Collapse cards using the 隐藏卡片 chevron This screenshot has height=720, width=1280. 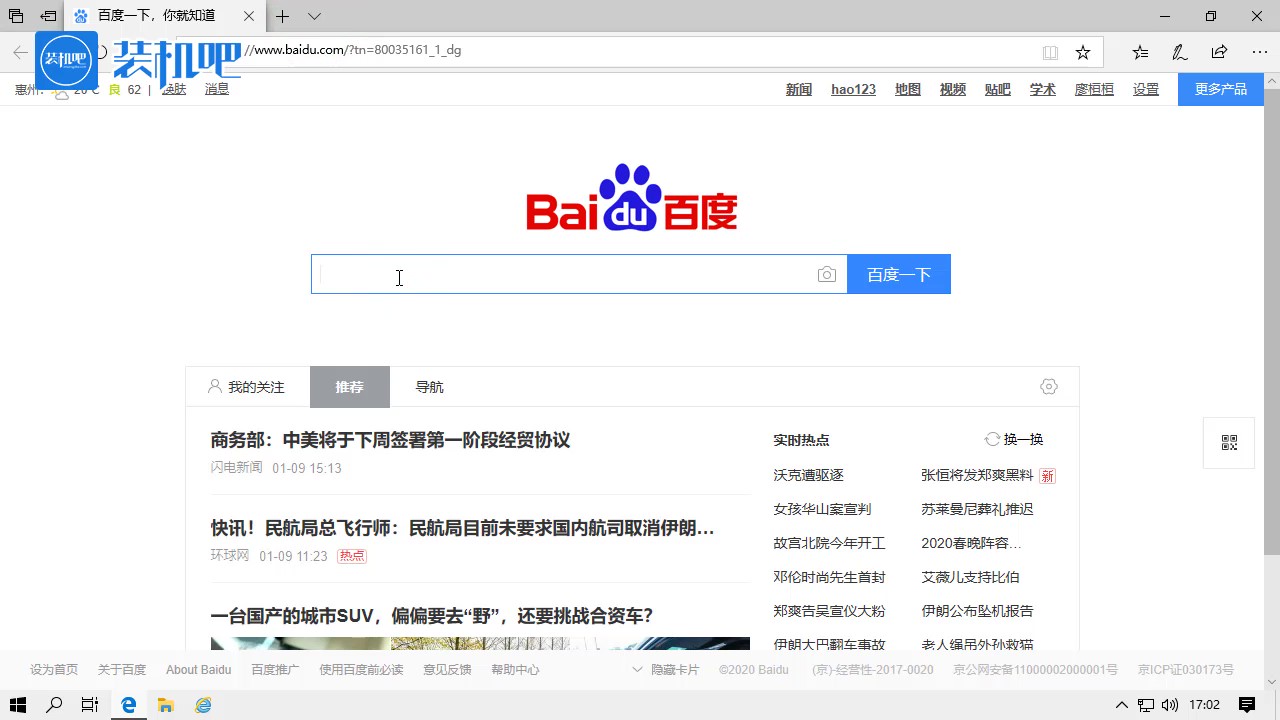(638, 669)
